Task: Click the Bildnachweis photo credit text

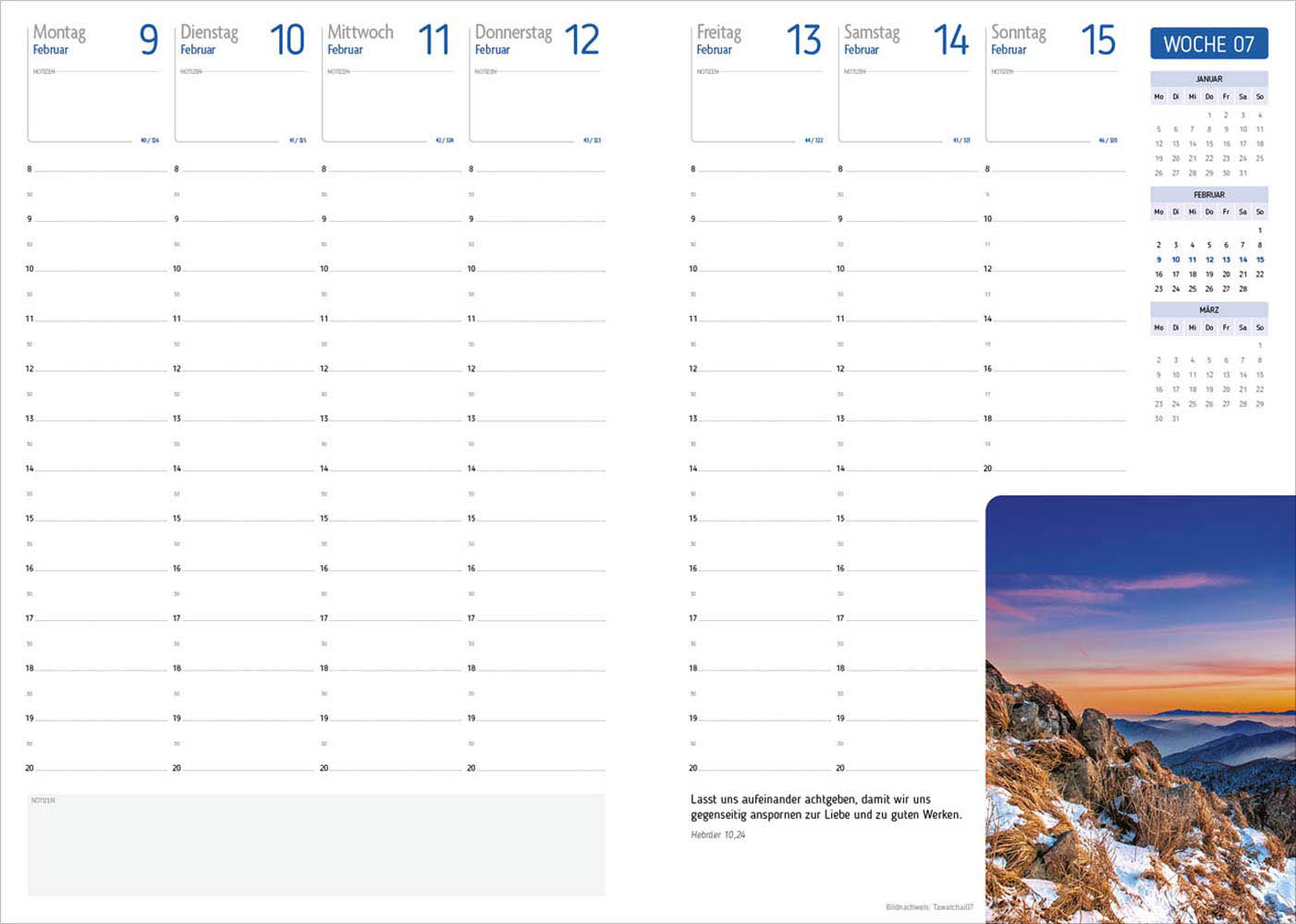Action: click(929, 907)
